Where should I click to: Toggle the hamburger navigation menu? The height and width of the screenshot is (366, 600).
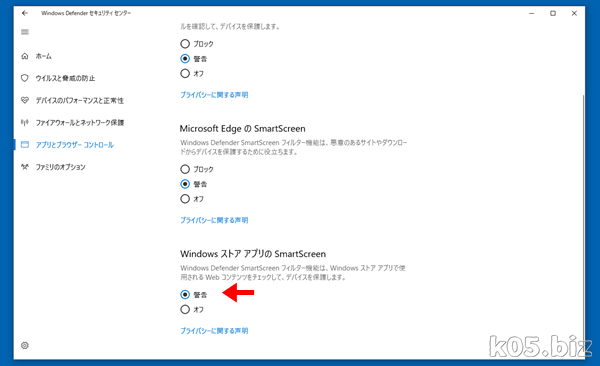coord(25,32)
